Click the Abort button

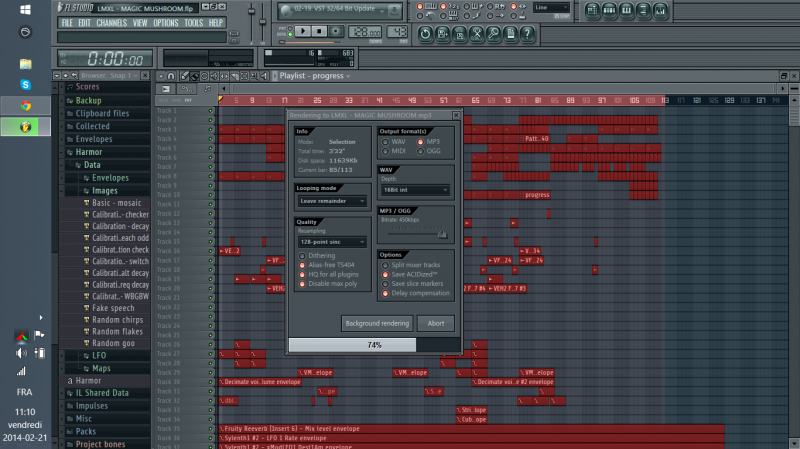[436, 323]
